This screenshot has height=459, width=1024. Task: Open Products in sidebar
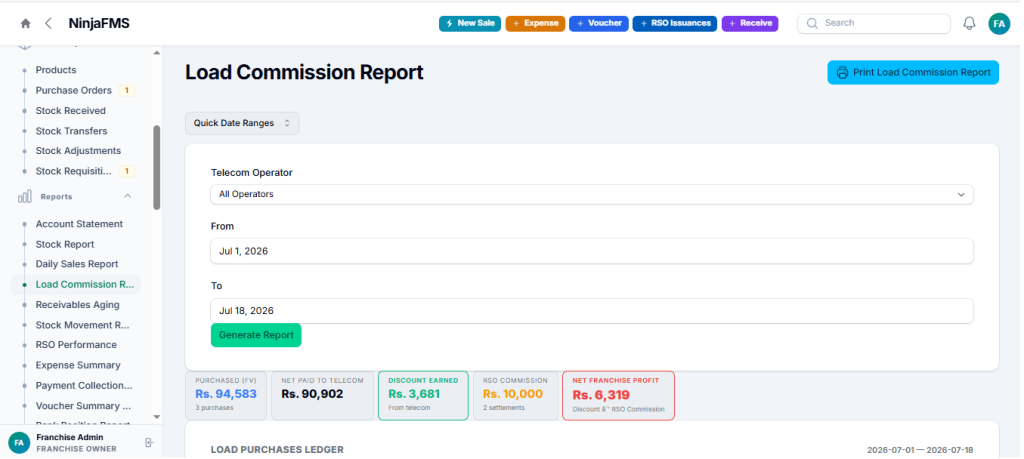56,70
